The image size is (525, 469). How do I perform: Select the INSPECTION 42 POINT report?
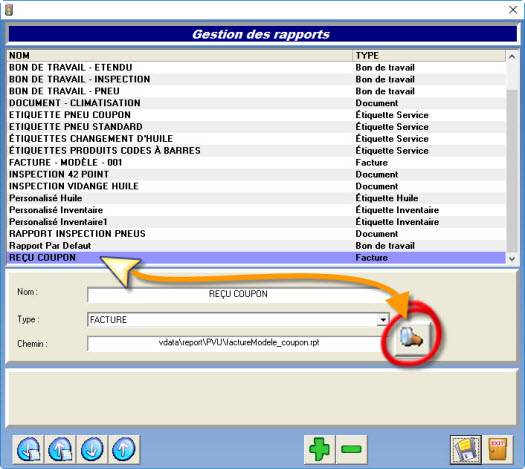click(x=256, y=174)
